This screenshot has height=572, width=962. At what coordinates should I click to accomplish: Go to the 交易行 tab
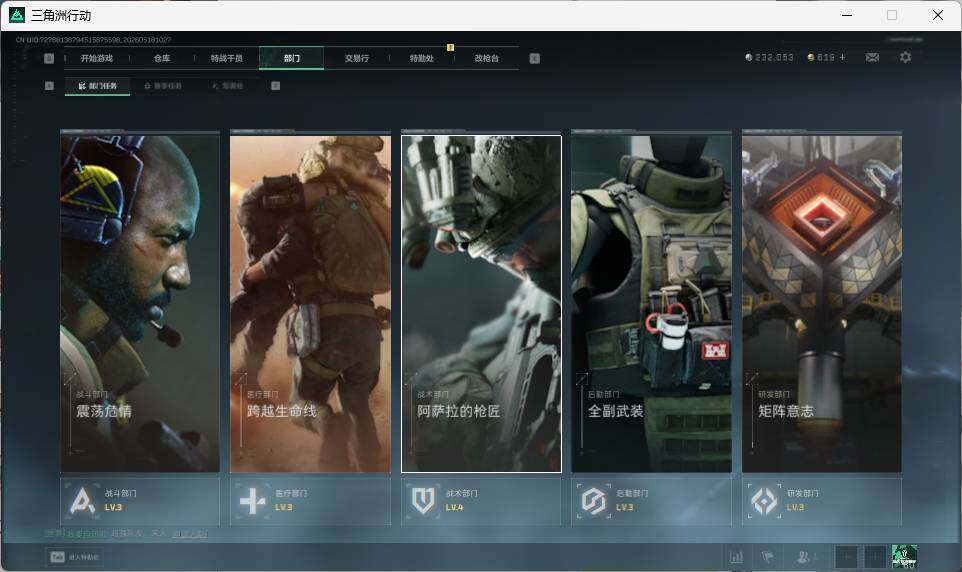(x=356, y=58)
